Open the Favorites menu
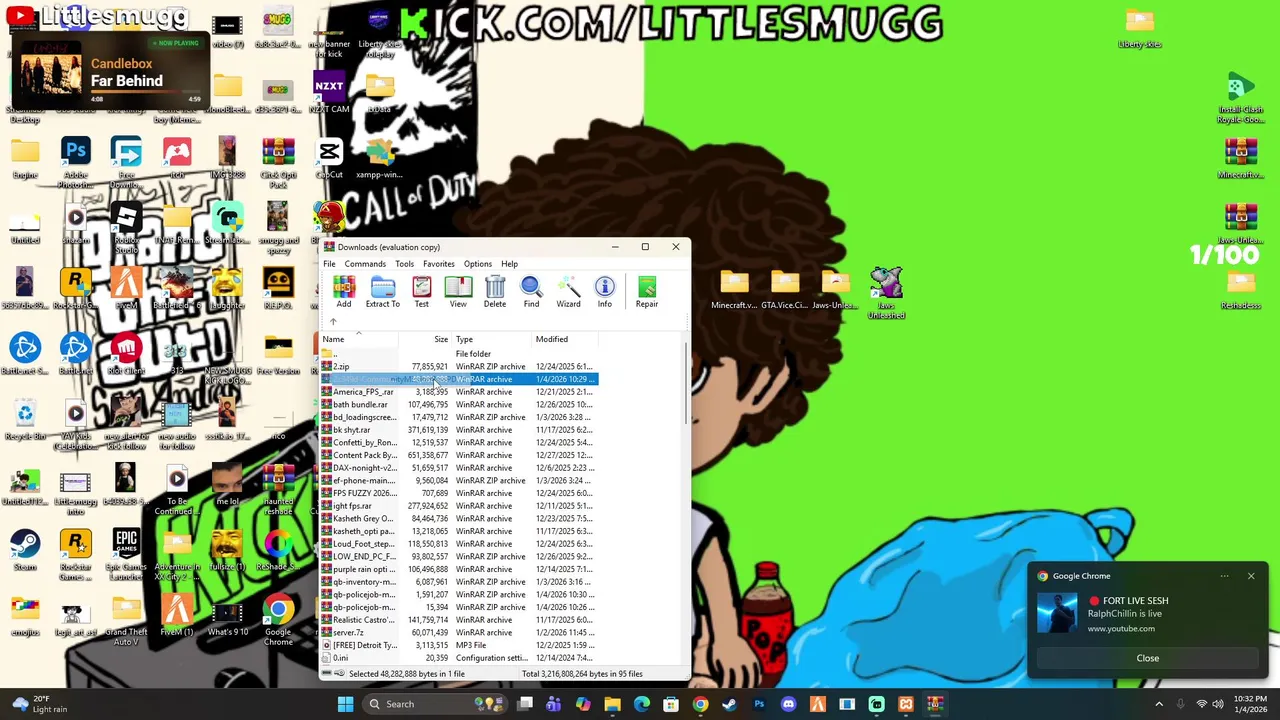Viewport: 1280px width, 720px height. [438, 264]
